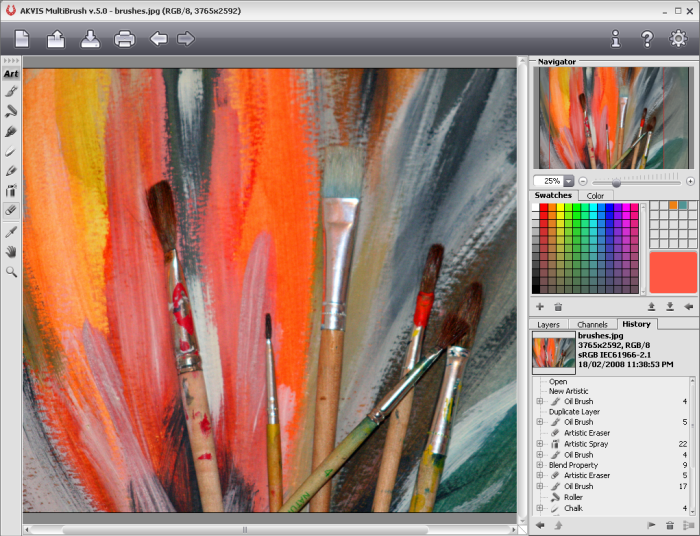The height and width of the screenshot is (536, 700).
Task: Select the Felt-tip marker tool
Action: (x=11, y=131)
